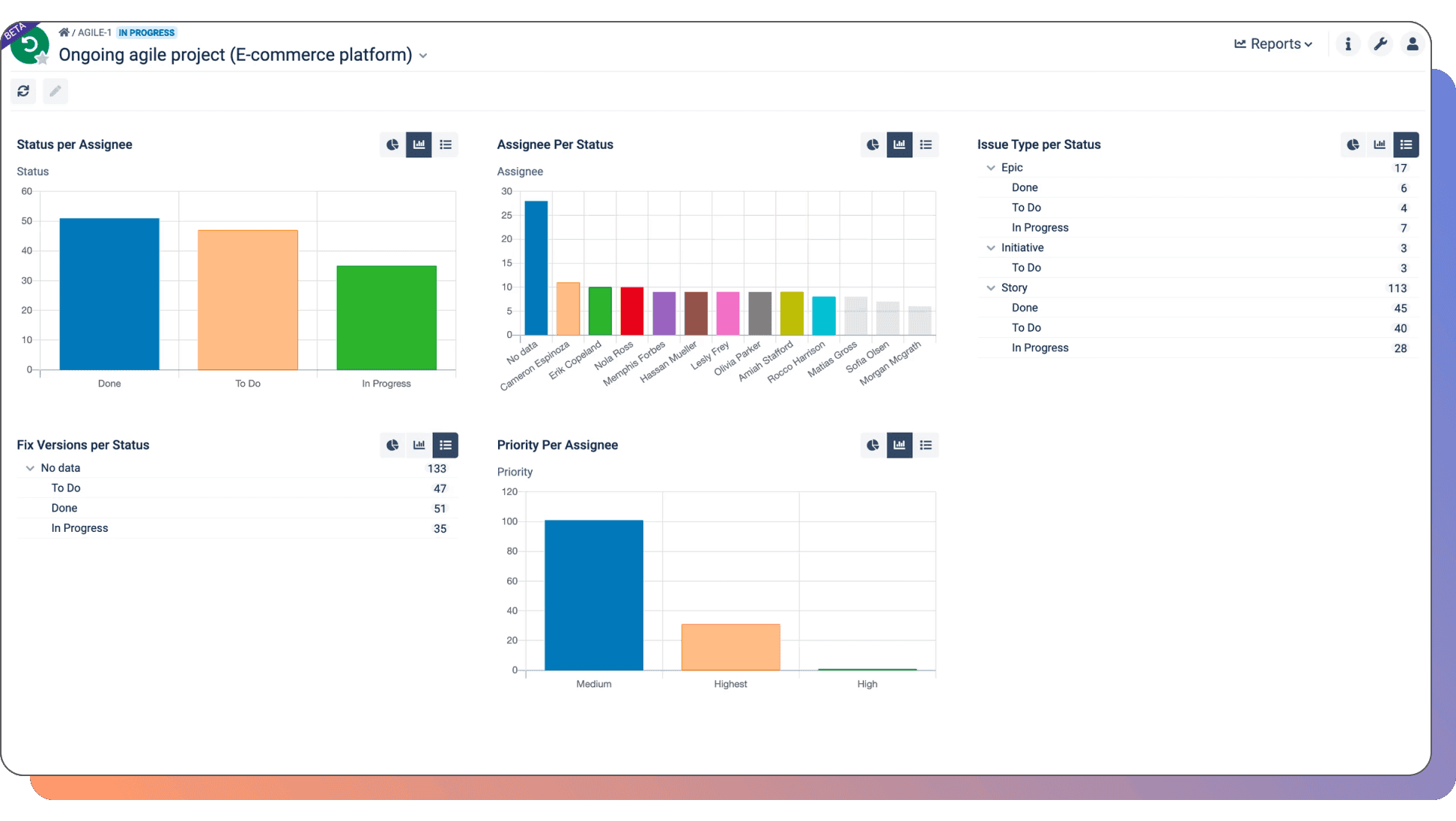This screenshot has height=821, width=1456.
Task: Click the home breadcrumb icon
Action: (64, 32)
